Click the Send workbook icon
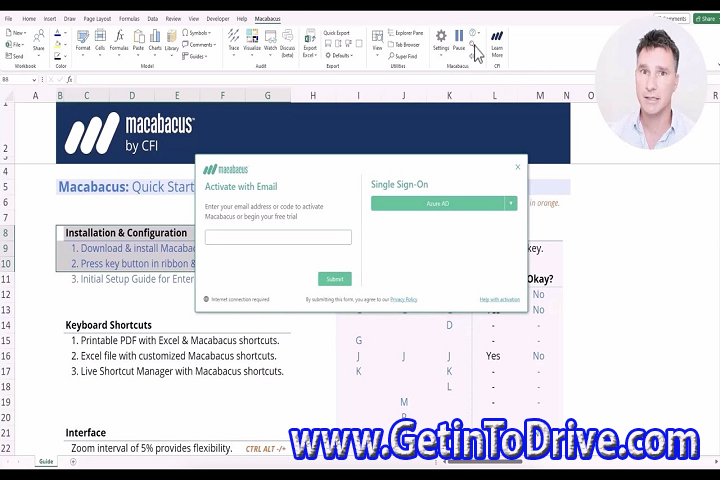This screenshot has height=480, width=720. (x=15, y=56)
